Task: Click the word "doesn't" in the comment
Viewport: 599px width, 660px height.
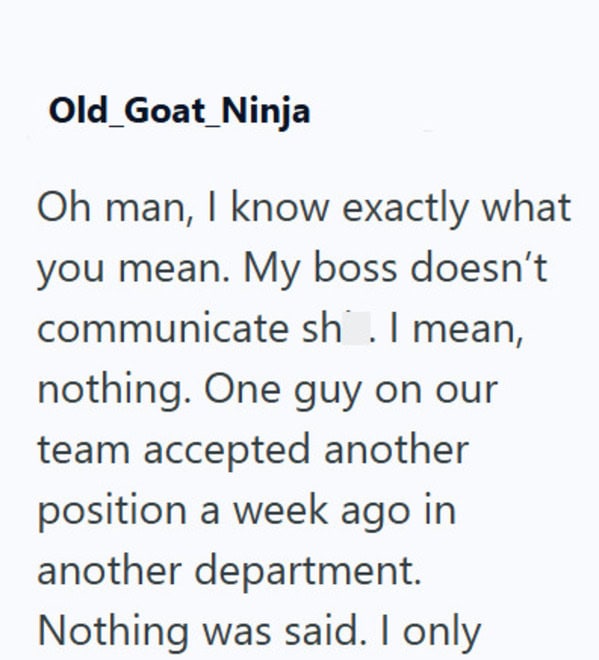Action: click(x=479, y=268)
